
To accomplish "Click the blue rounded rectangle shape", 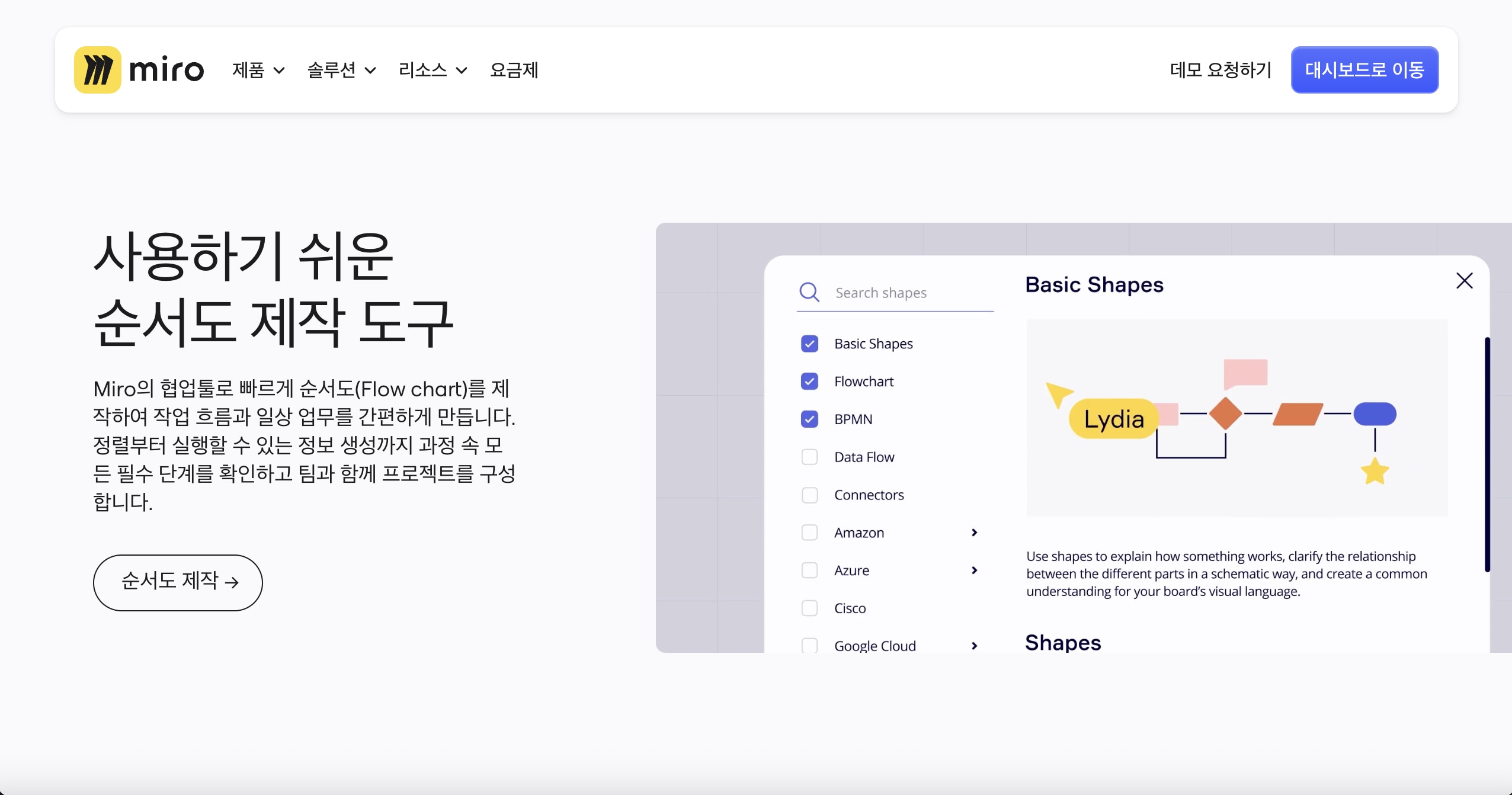I will click(1375, 415).
